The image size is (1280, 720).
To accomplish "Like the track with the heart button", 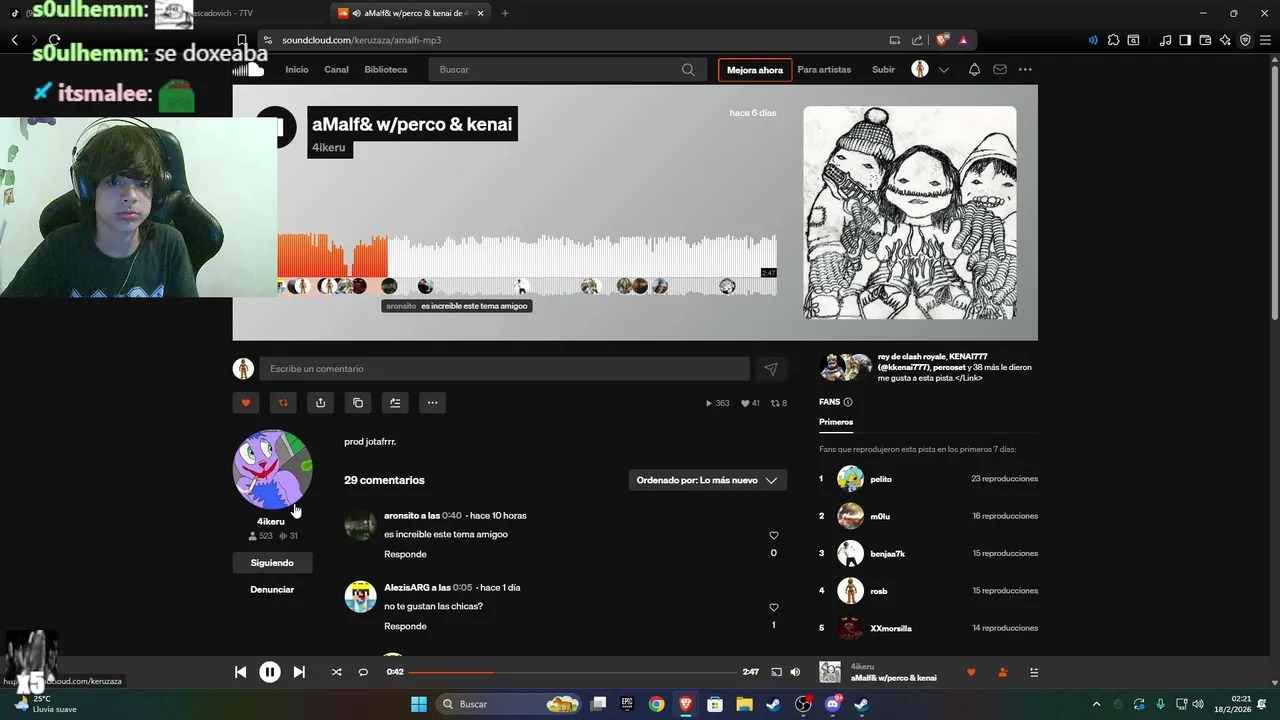I will pos(245,403).
